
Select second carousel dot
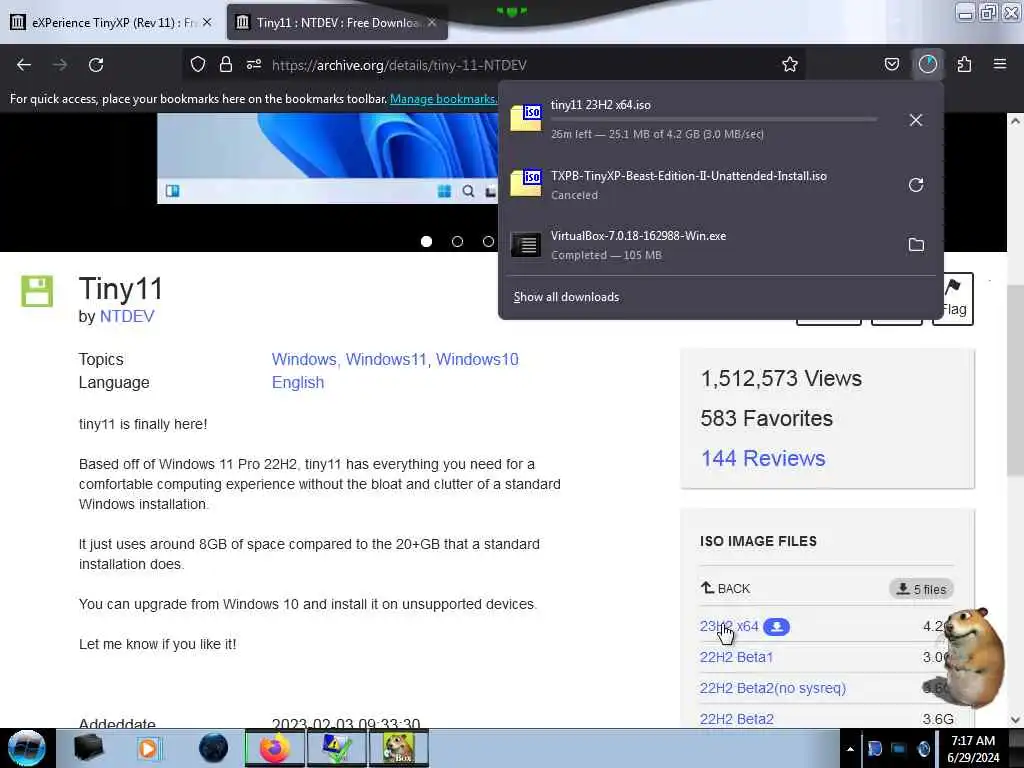[457, 242]
